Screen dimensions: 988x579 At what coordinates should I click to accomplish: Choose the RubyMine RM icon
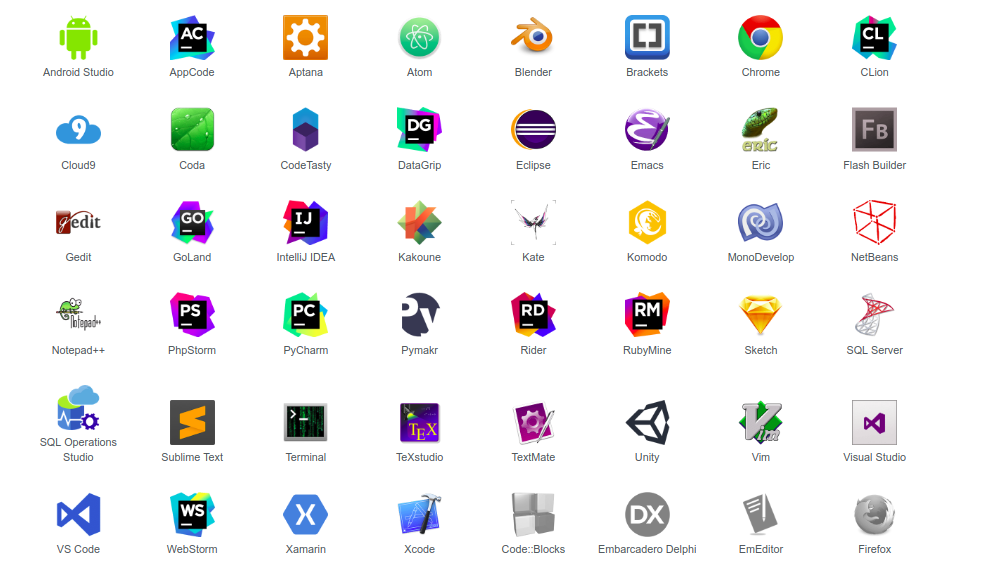647,314
